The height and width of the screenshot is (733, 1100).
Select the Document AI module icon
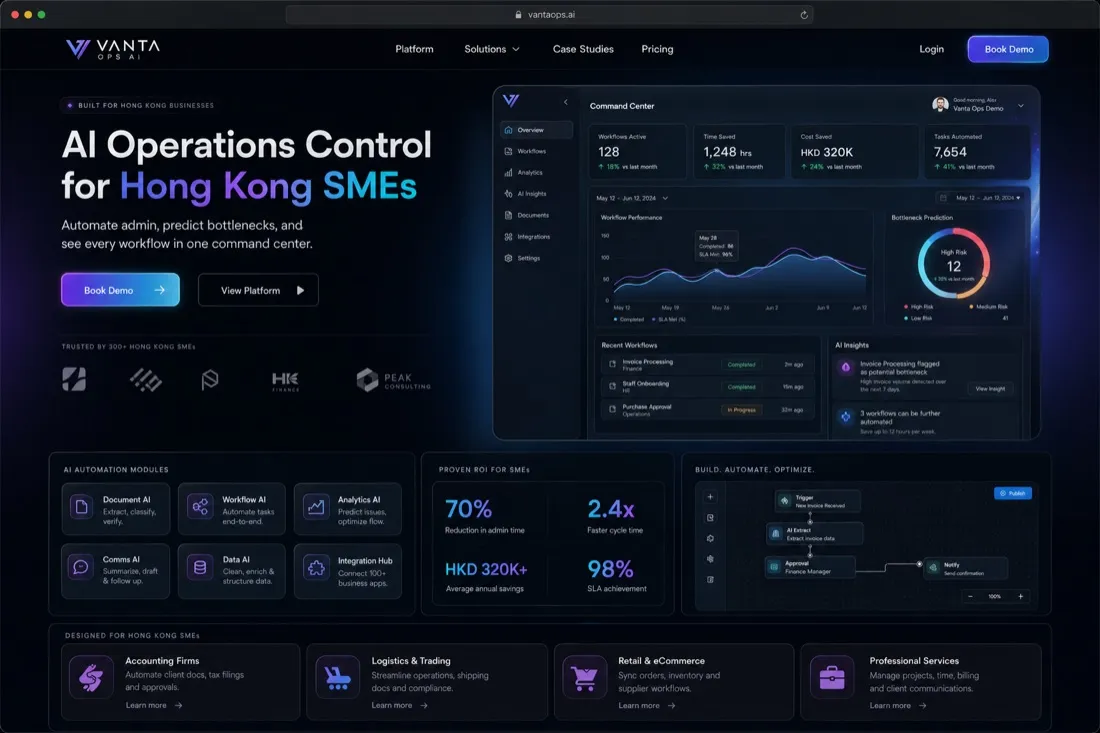point(81,507)
